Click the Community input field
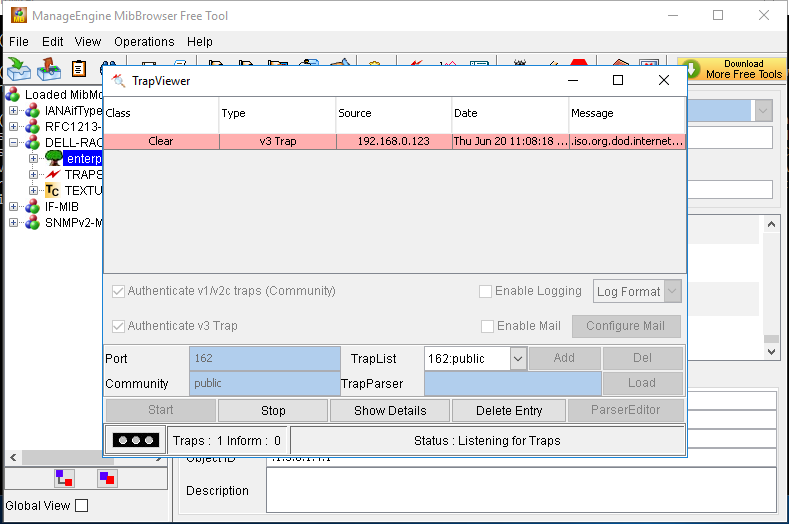 pos(265,384)
